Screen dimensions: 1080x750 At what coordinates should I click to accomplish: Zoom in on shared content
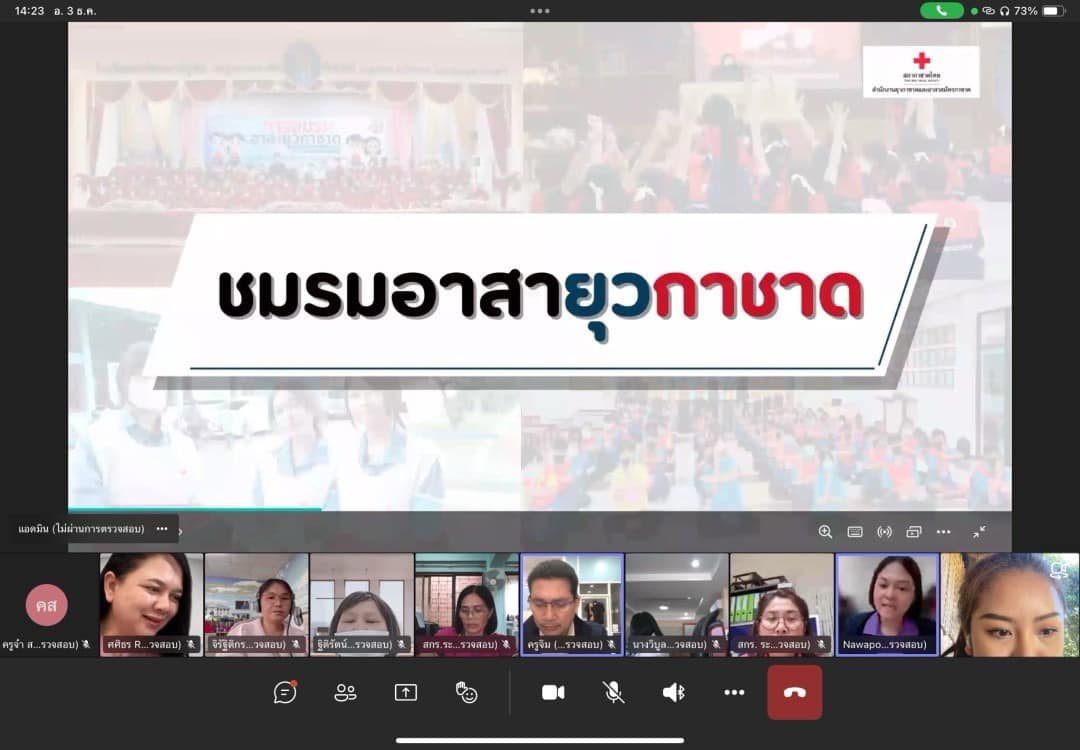[x=825, y=532]
